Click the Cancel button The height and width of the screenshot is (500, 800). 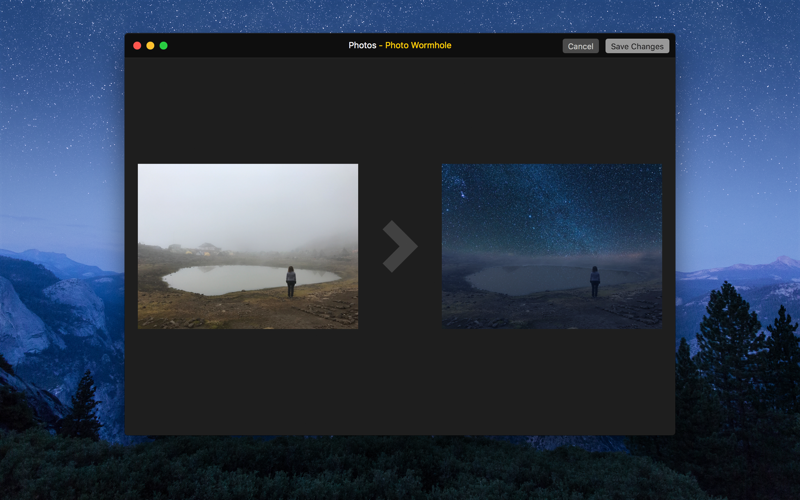point(581,46)
